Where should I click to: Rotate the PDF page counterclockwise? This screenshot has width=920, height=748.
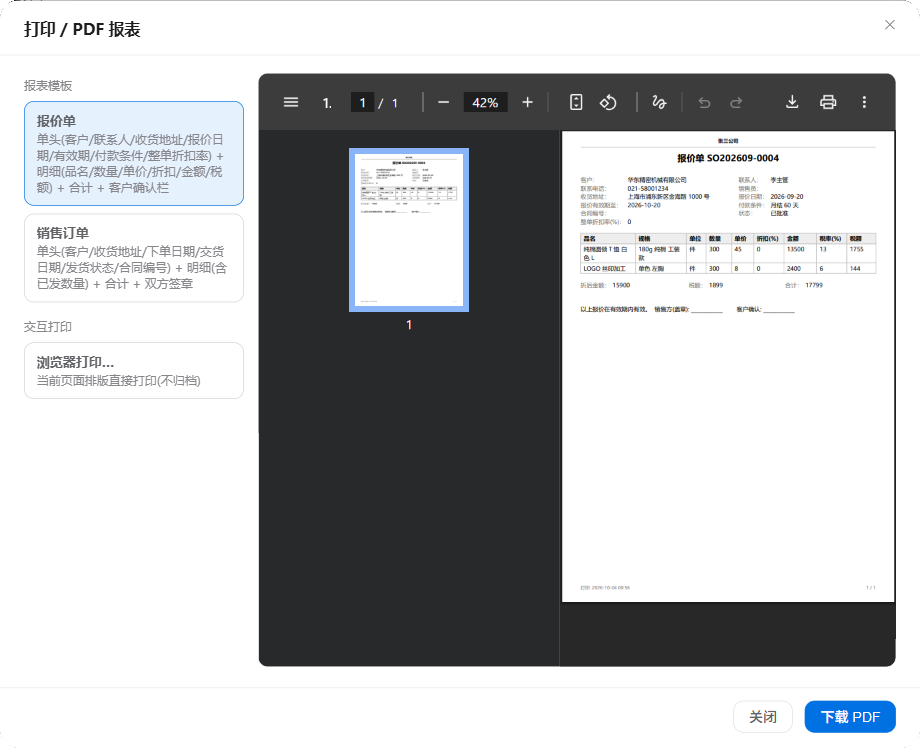coord(608,102)
